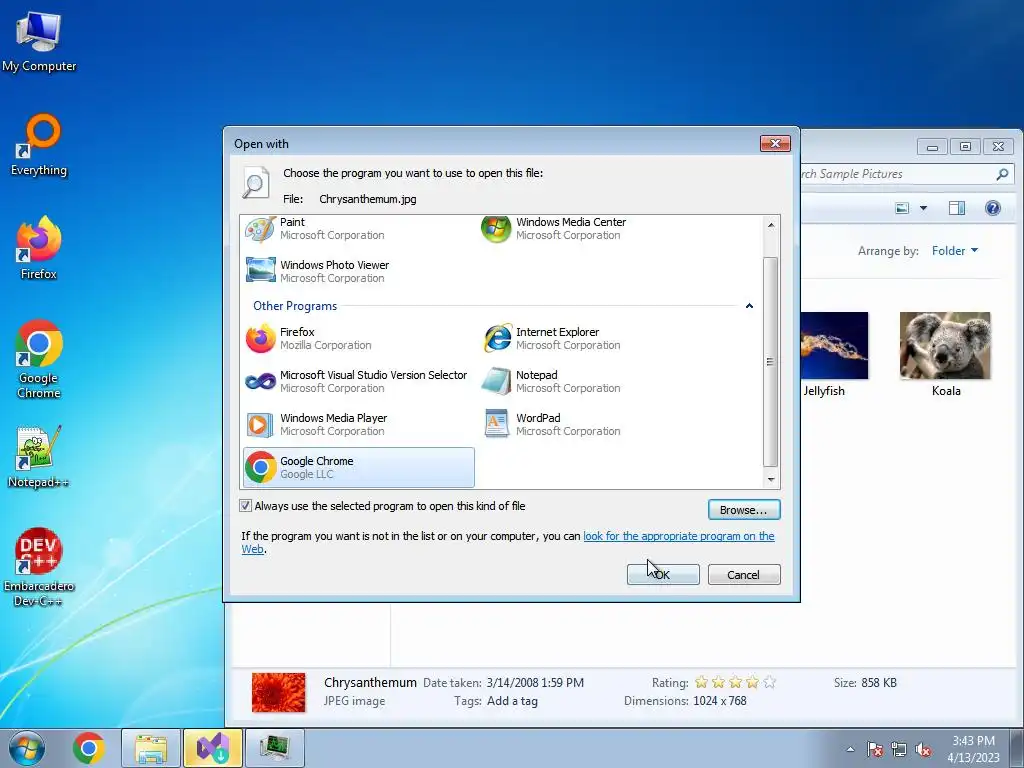Open Notepad++ desktop shortcut
Viewport: 1024px width, 768px height.
pos(39,457)
